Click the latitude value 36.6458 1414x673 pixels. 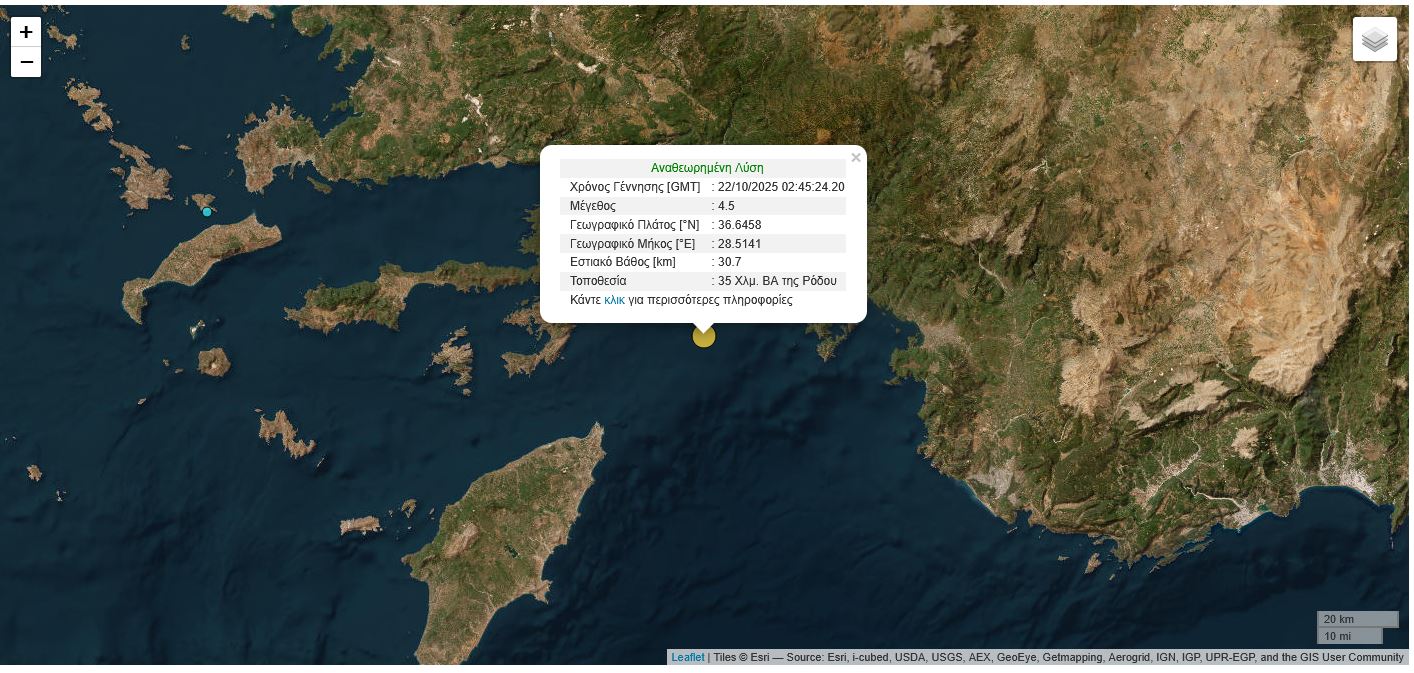(739, 225)
